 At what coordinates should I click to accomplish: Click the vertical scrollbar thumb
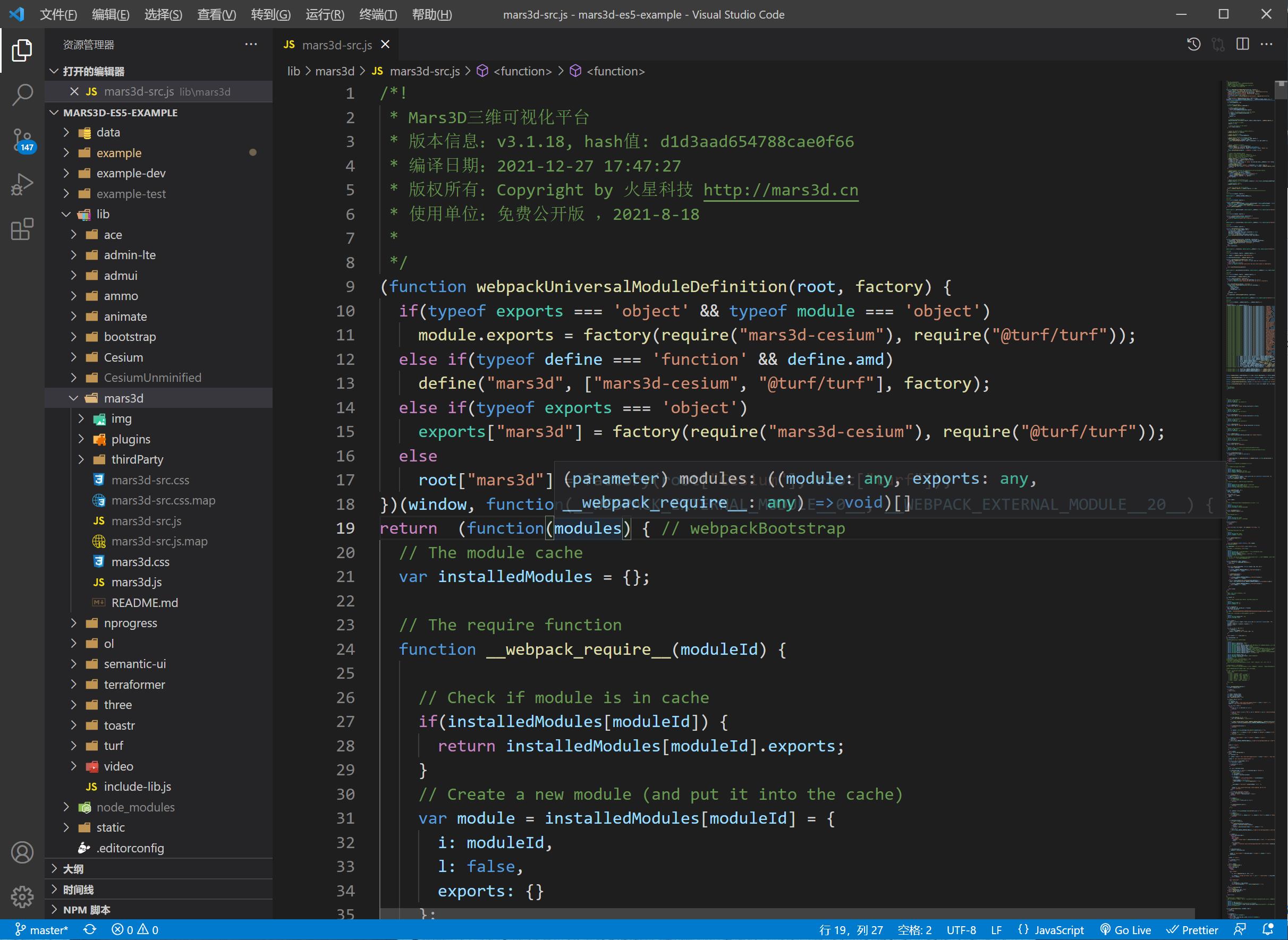1281,90
